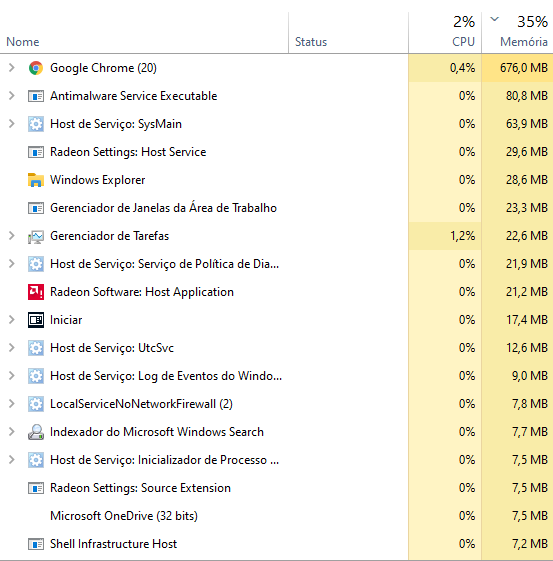Image resolution: width=553 pixels, height=561 pixels.
Task: Click the Radeon Software red icon
Action: [36, 292]
